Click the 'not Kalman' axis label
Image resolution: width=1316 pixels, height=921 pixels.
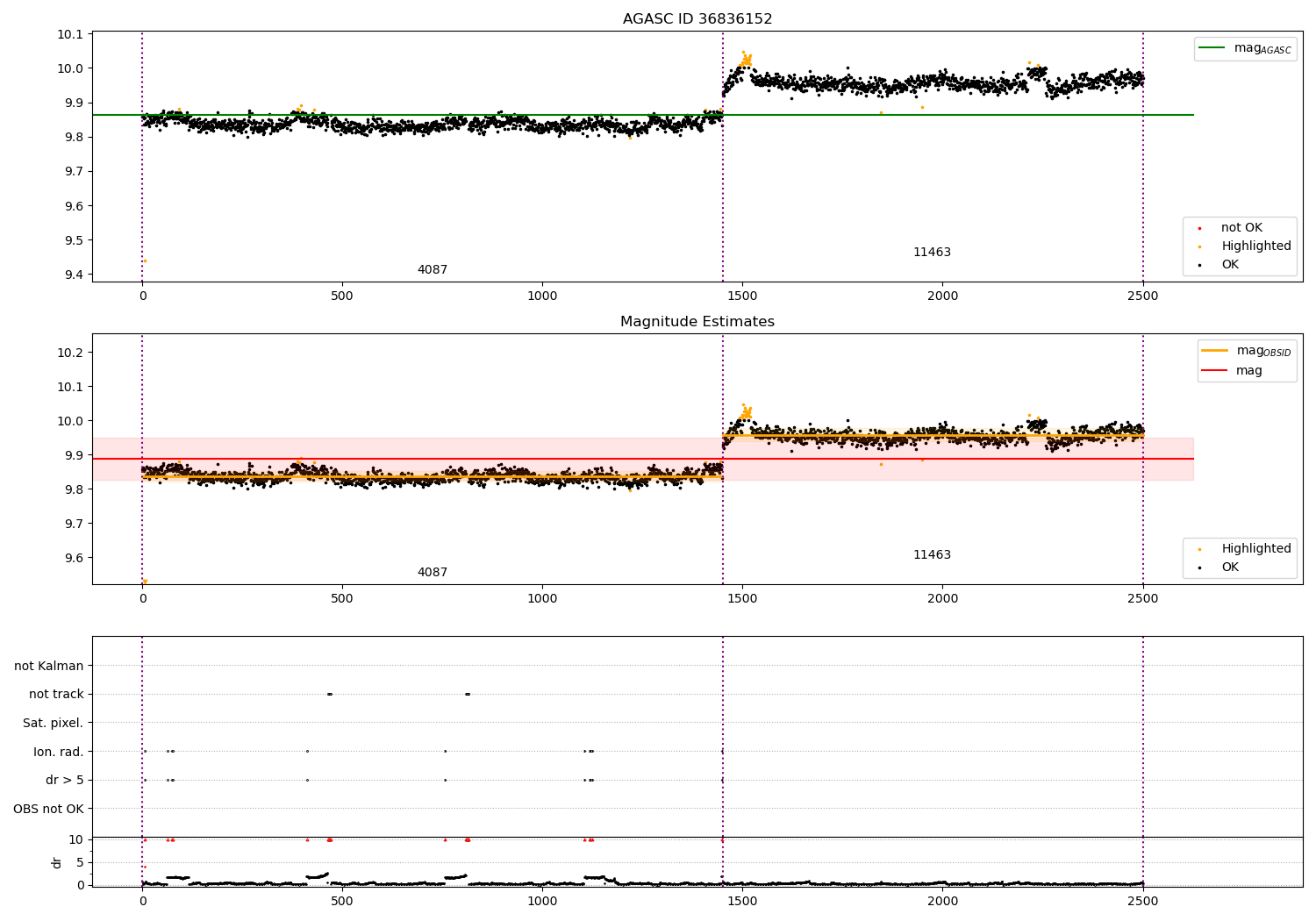[49, 667]
